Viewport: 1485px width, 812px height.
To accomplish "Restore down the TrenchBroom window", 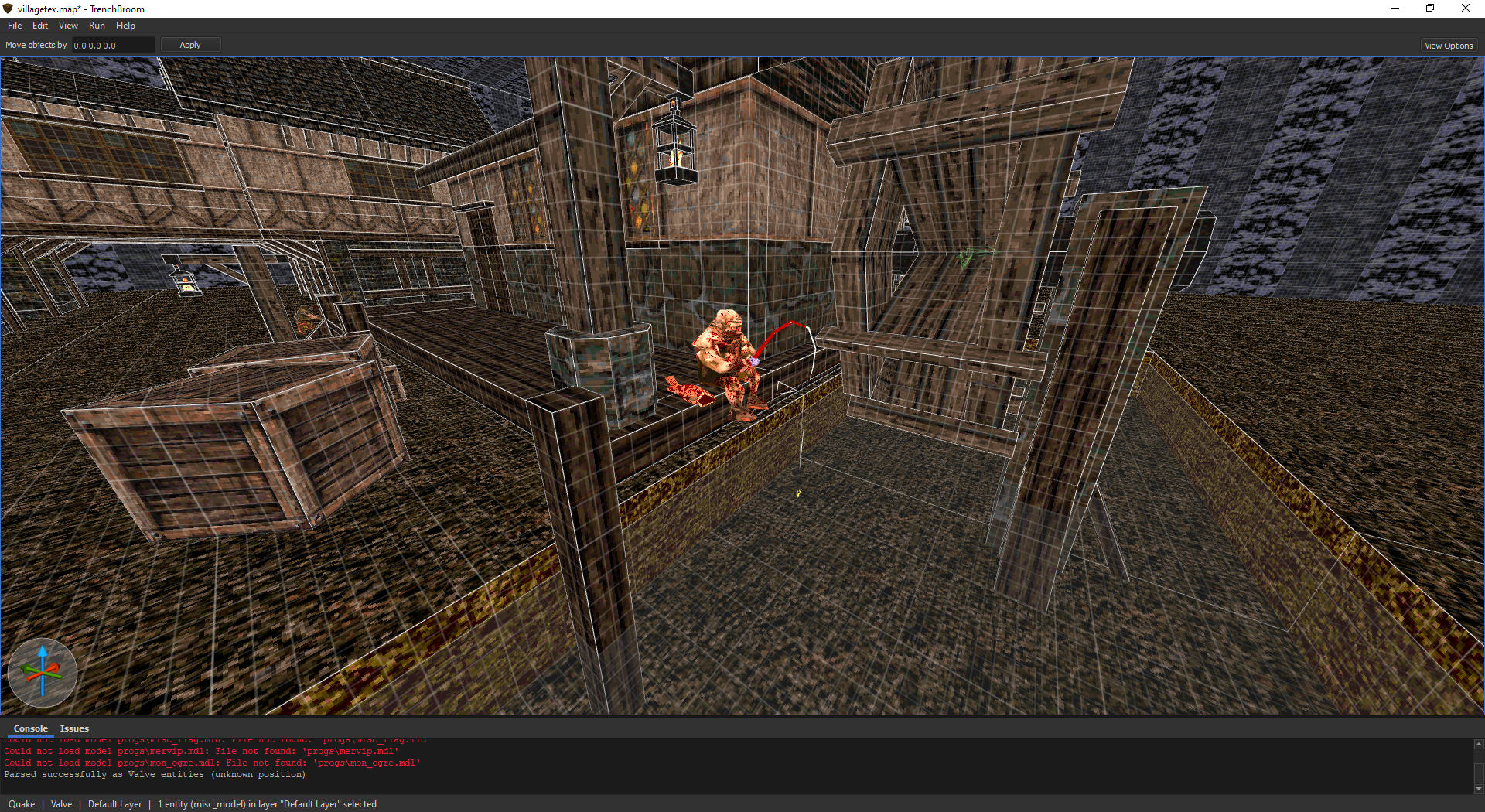I will 1430,9.
